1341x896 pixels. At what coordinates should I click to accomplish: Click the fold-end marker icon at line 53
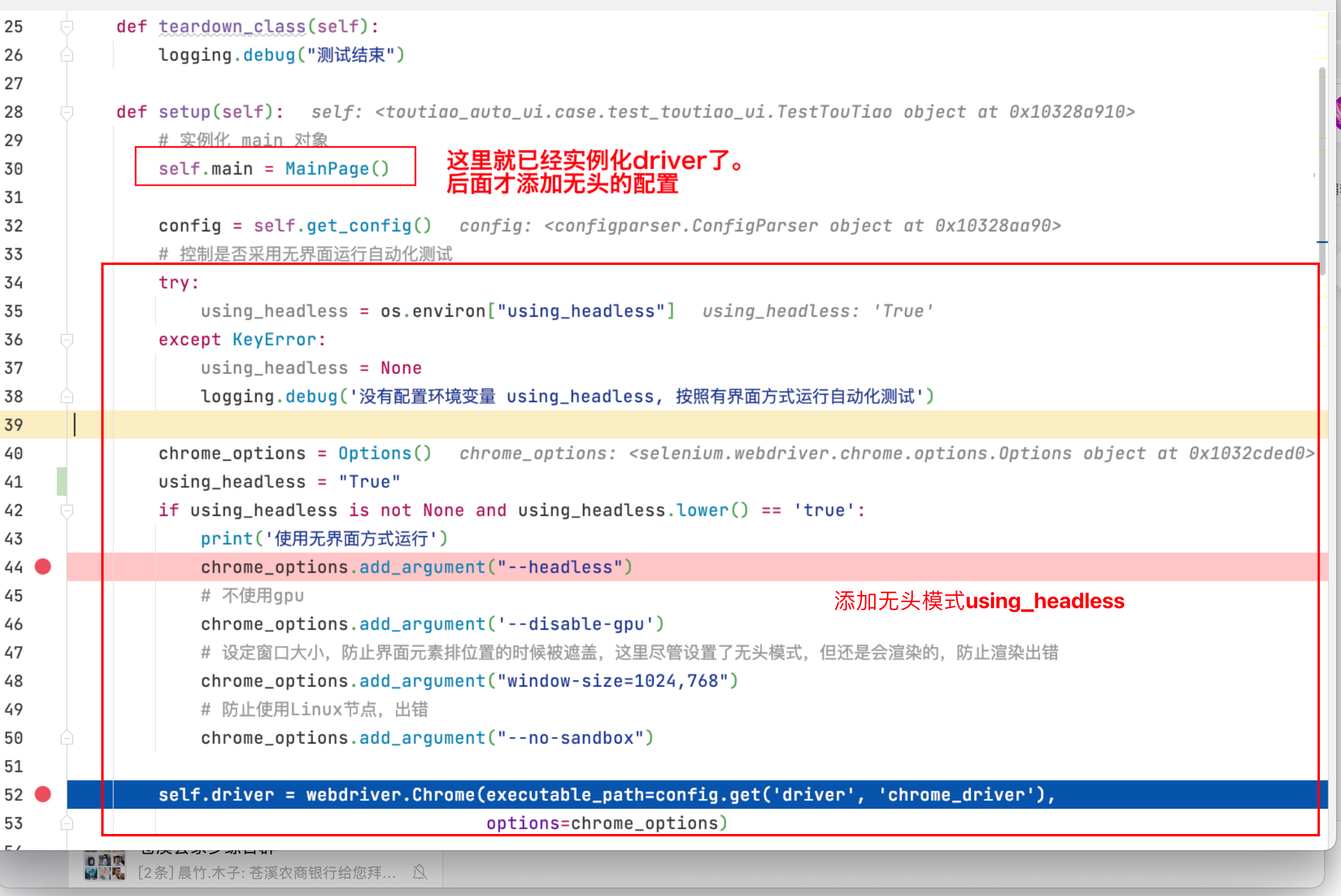pos(66,823)
